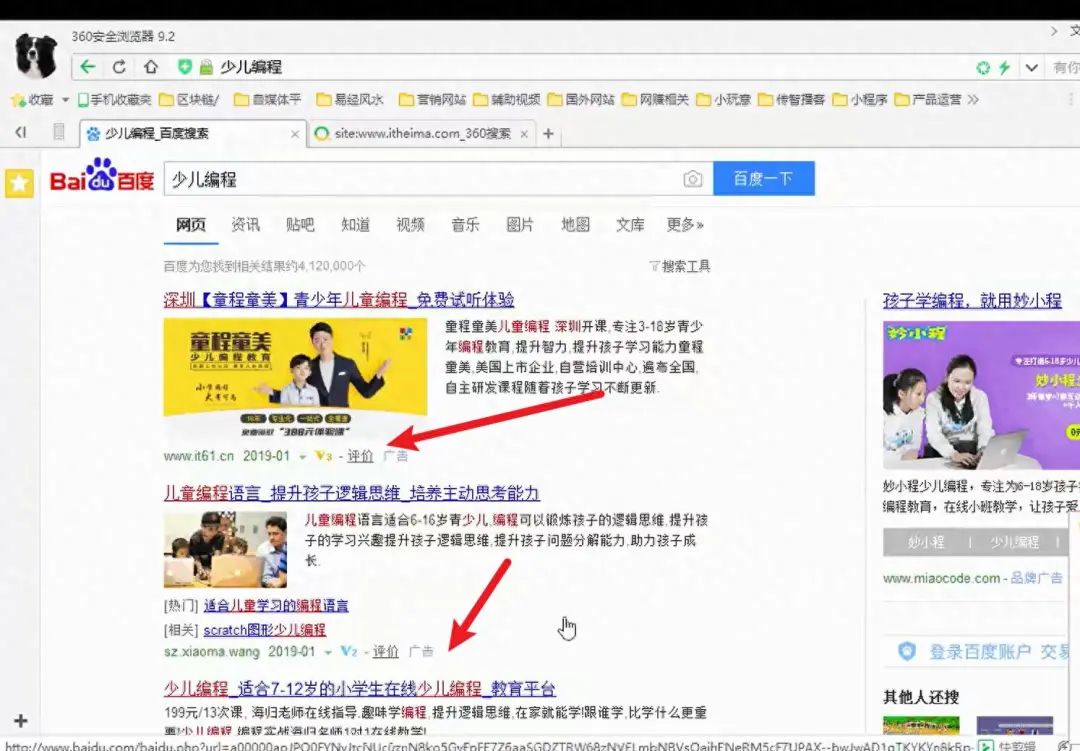Click the 童程童美 yellow banner thumbnail
1080x751 pixels.
click(x=295, y=378)
